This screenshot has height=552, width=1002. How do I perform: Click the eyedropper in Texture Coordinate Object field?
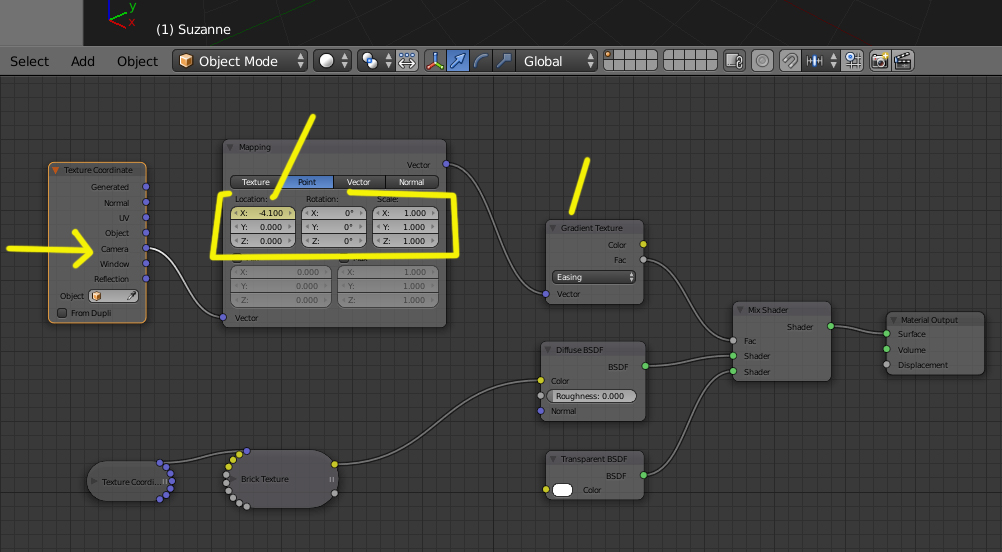pos(131,296)
